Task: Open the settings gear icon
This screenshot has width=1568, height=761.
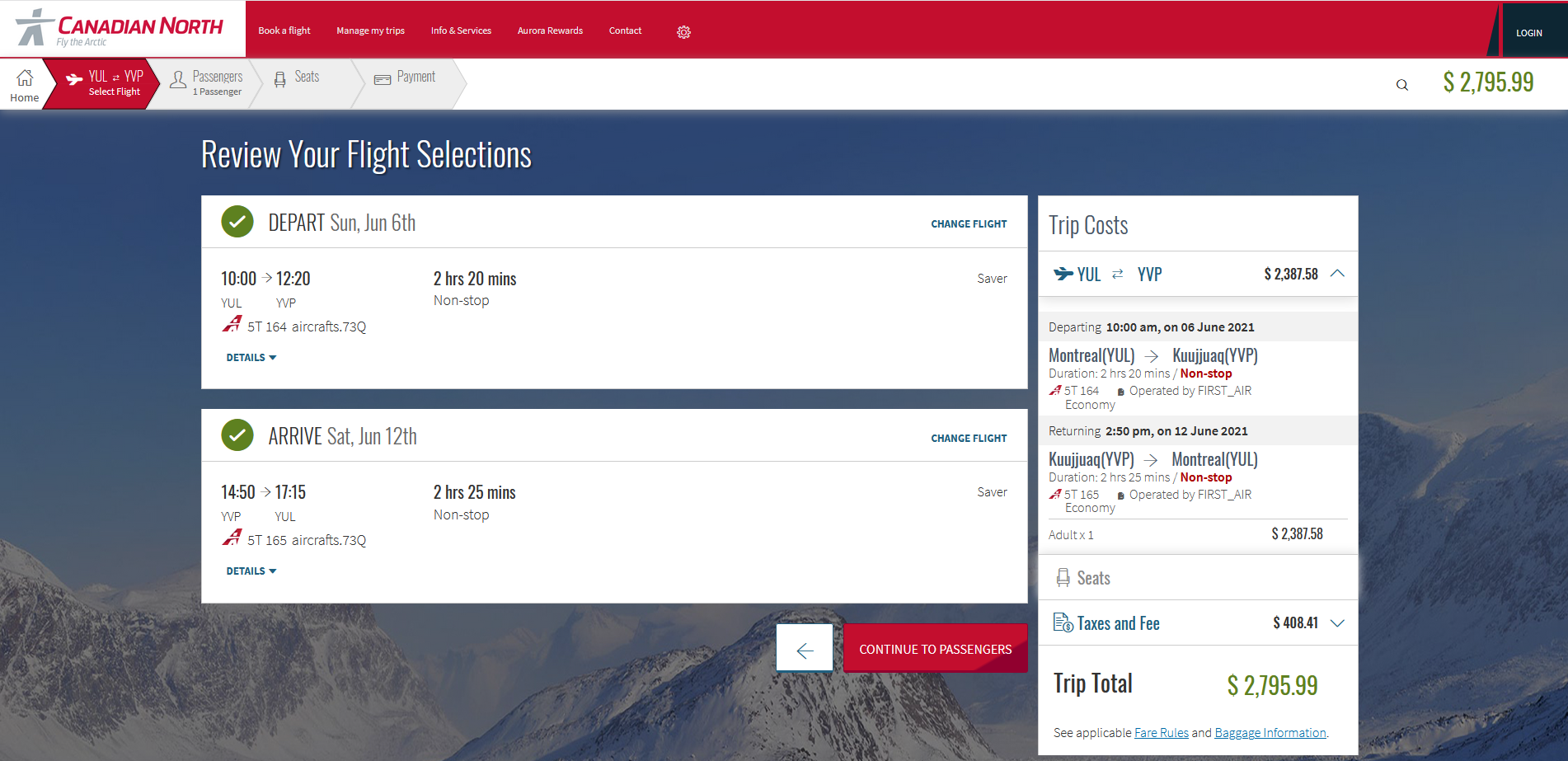Action: 683,32
